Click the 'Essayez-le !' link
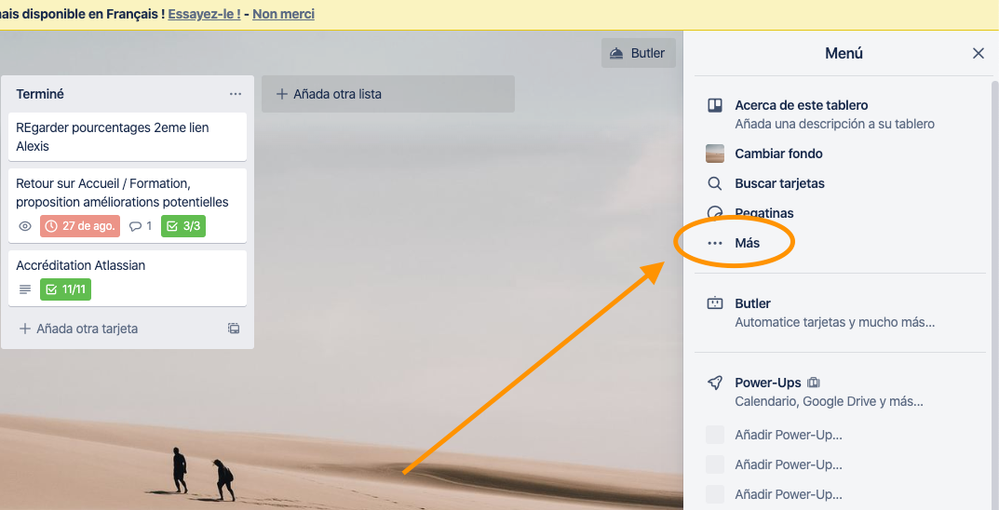This screenshot has width=999, height=510. coord(205,13)
